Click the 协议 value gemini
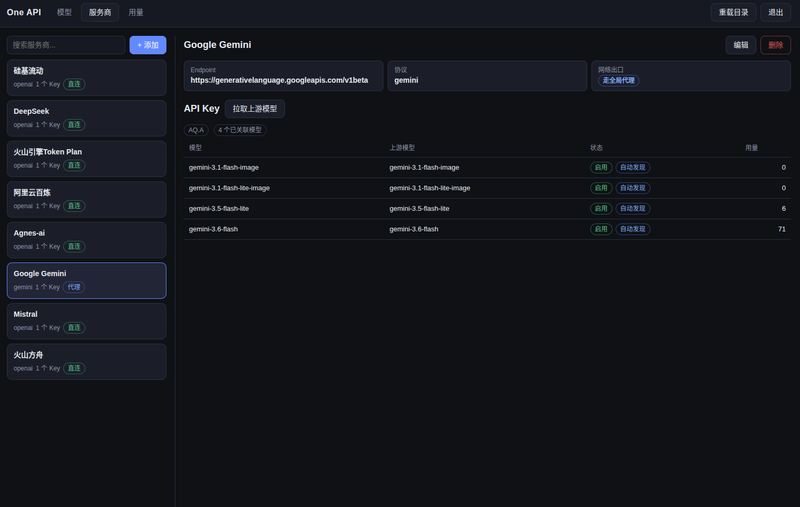Screen dimensions: 800x507 pyautogui.click(x=406, y=80)
